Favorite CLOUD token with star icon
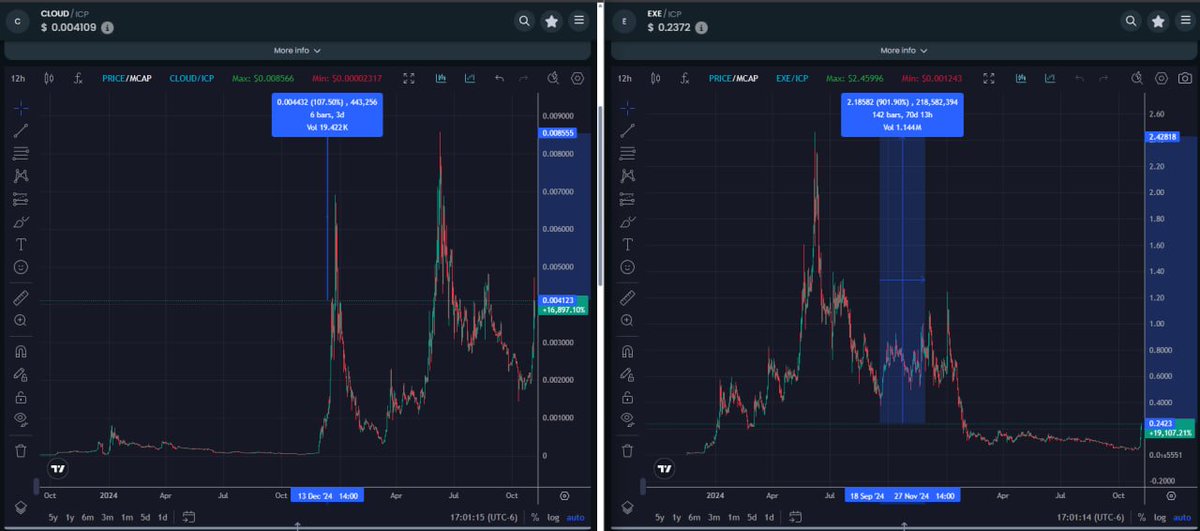Image resolution: width=1200 pixels, height=531 pixels. coord(552,20)
